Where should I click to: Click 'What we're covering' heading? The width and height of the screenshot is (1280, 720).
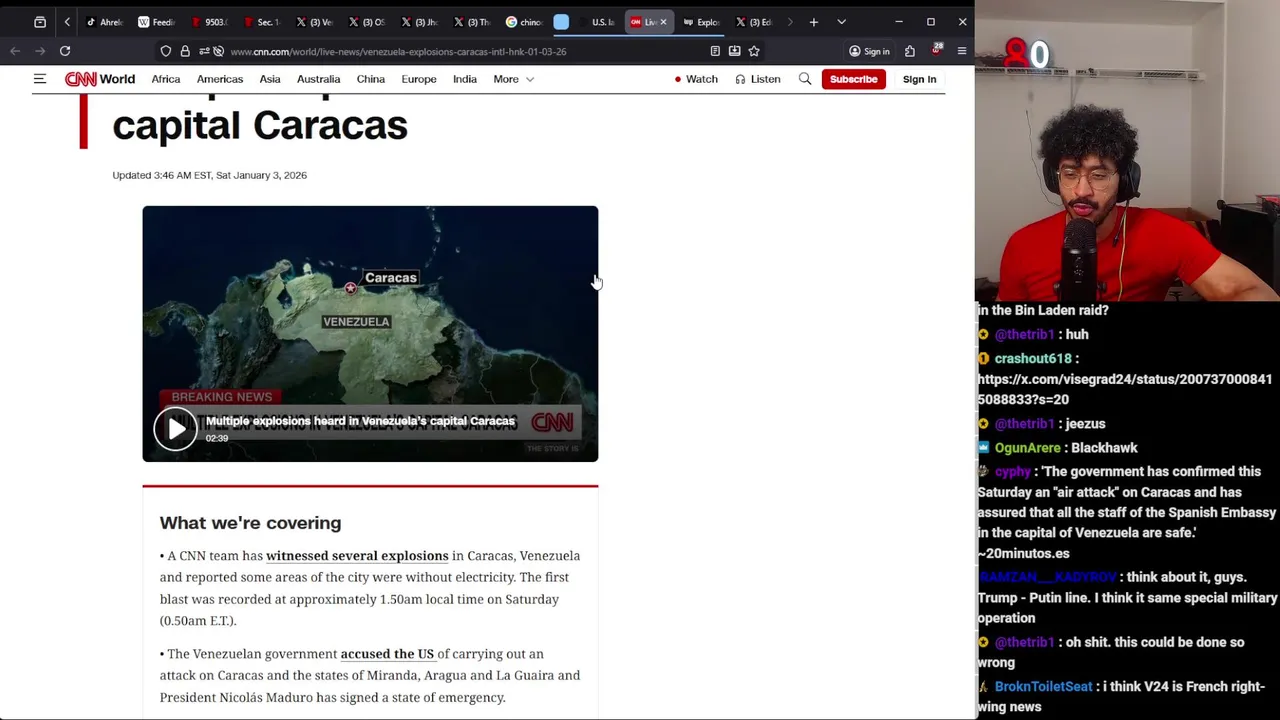[x=250, y=523]
